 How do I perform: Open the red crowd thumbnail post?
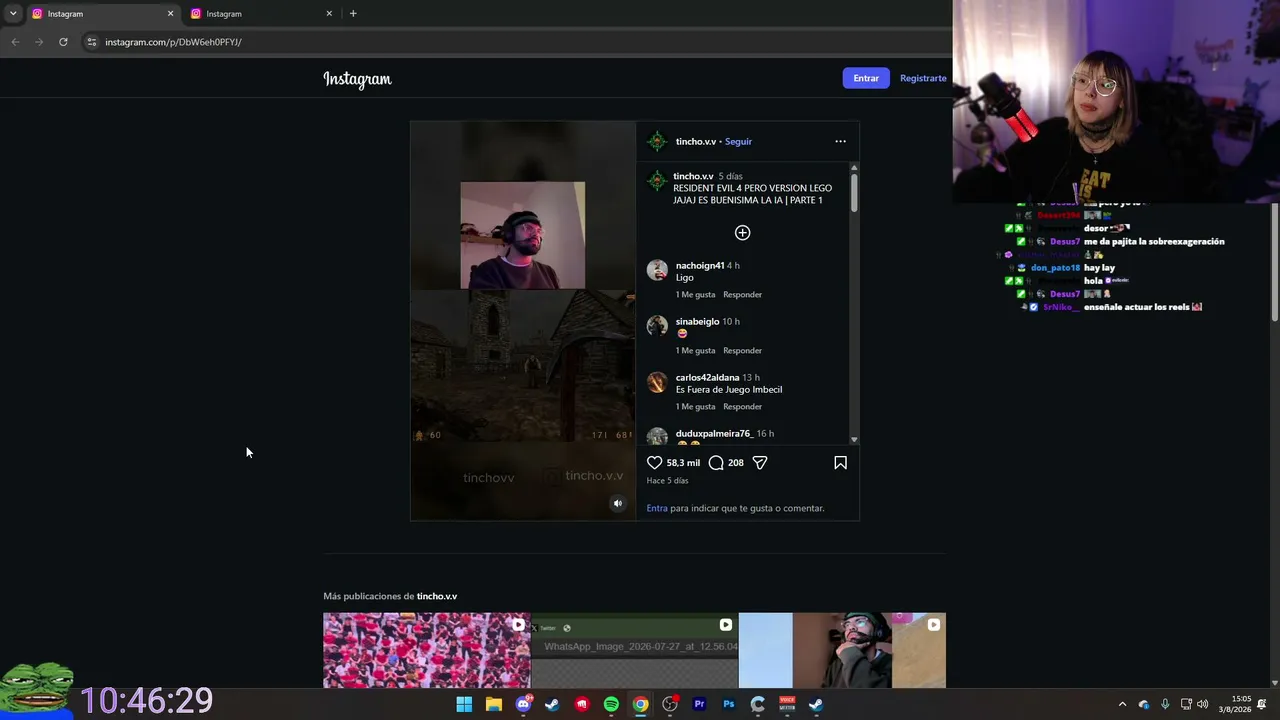(427, 650)
